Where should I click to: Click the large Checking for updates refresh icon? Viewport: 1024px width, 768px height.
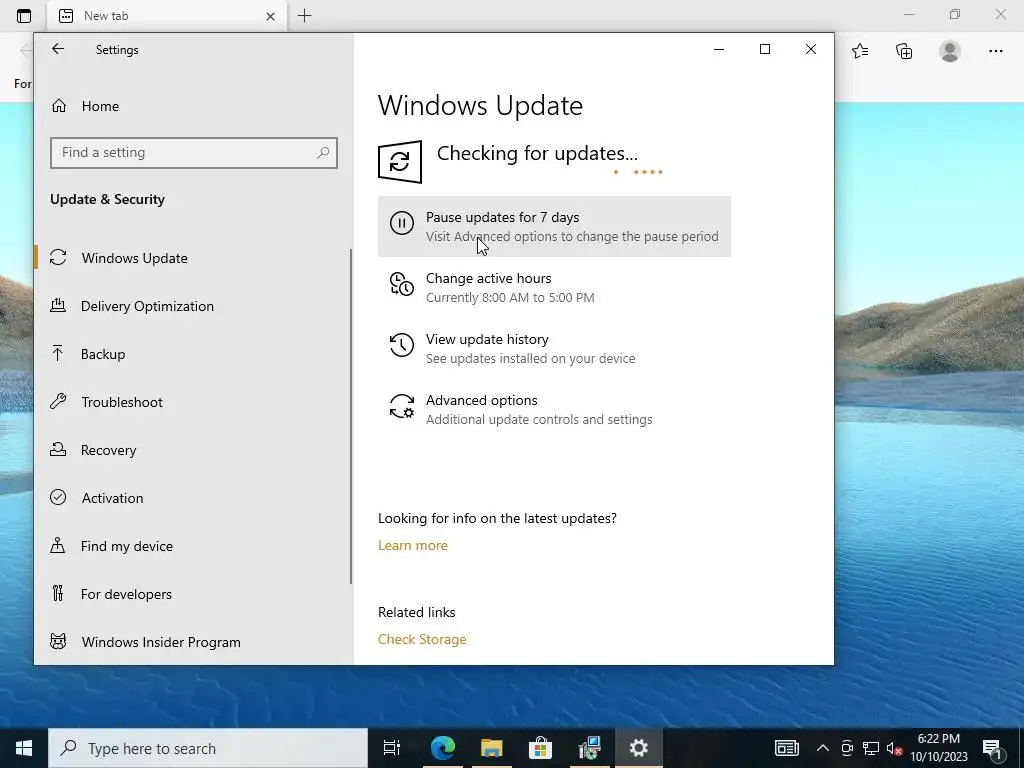(400, 161)
